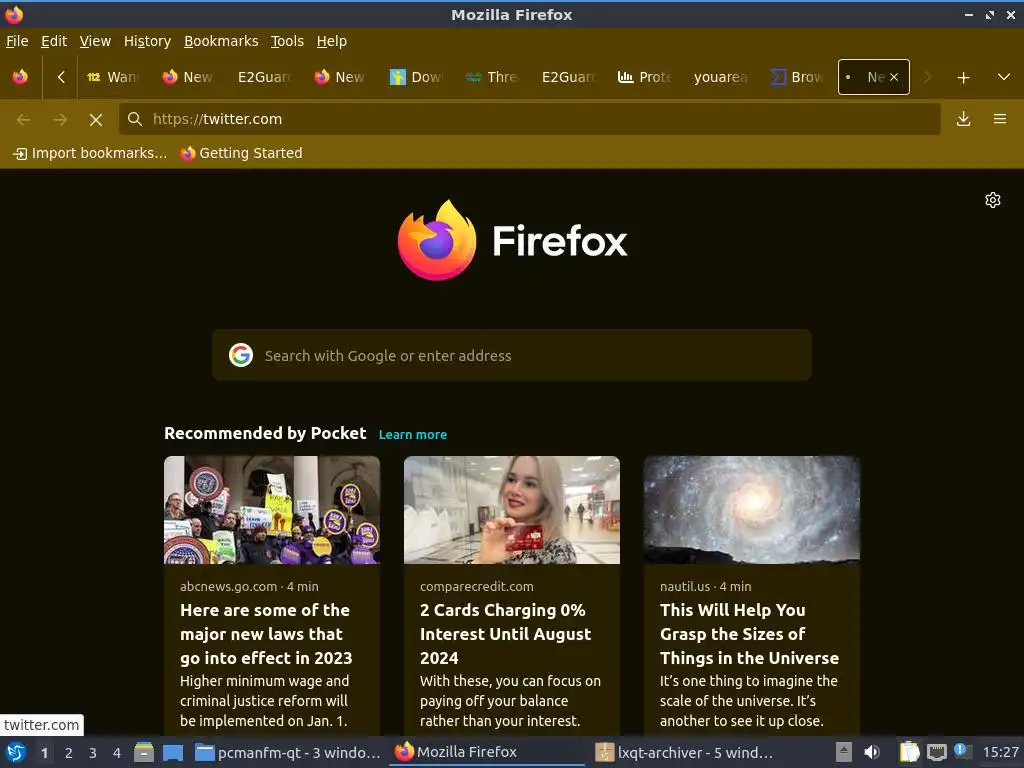Viewport: 1024px width, 768px height.
Task: Switch to desktop 2 in pager
Action: pos(69,753)
